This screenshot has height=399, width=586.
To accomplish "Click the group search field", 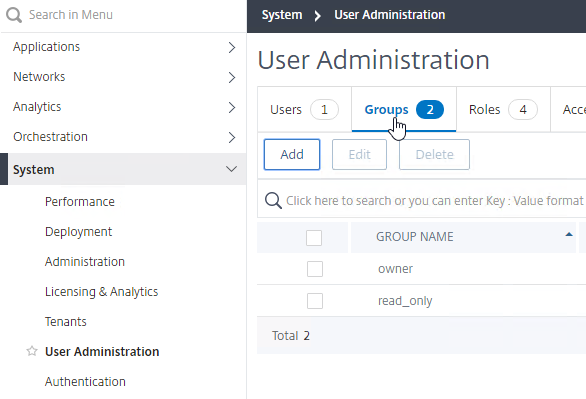I will pyautogui.click(x=422, y=201).
